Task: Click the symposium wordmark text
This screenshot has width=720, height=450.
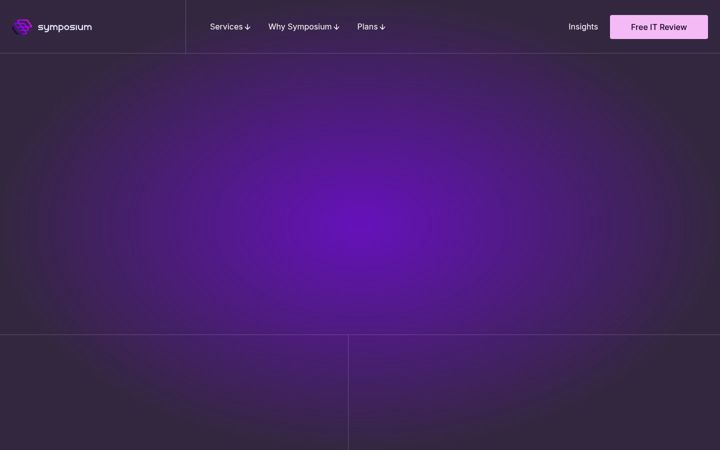Action: pos(65,28)
